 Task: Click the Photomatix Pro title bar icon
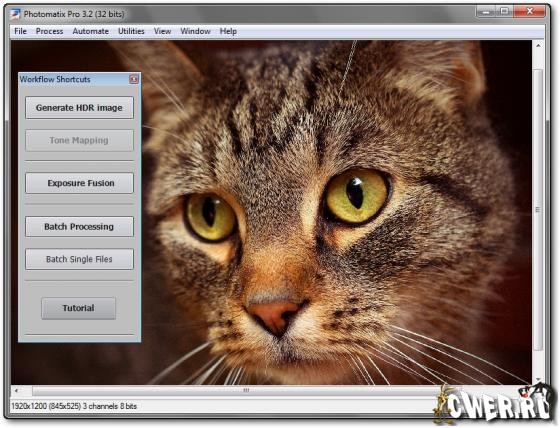pyautogui.click(x=15, y=14)
